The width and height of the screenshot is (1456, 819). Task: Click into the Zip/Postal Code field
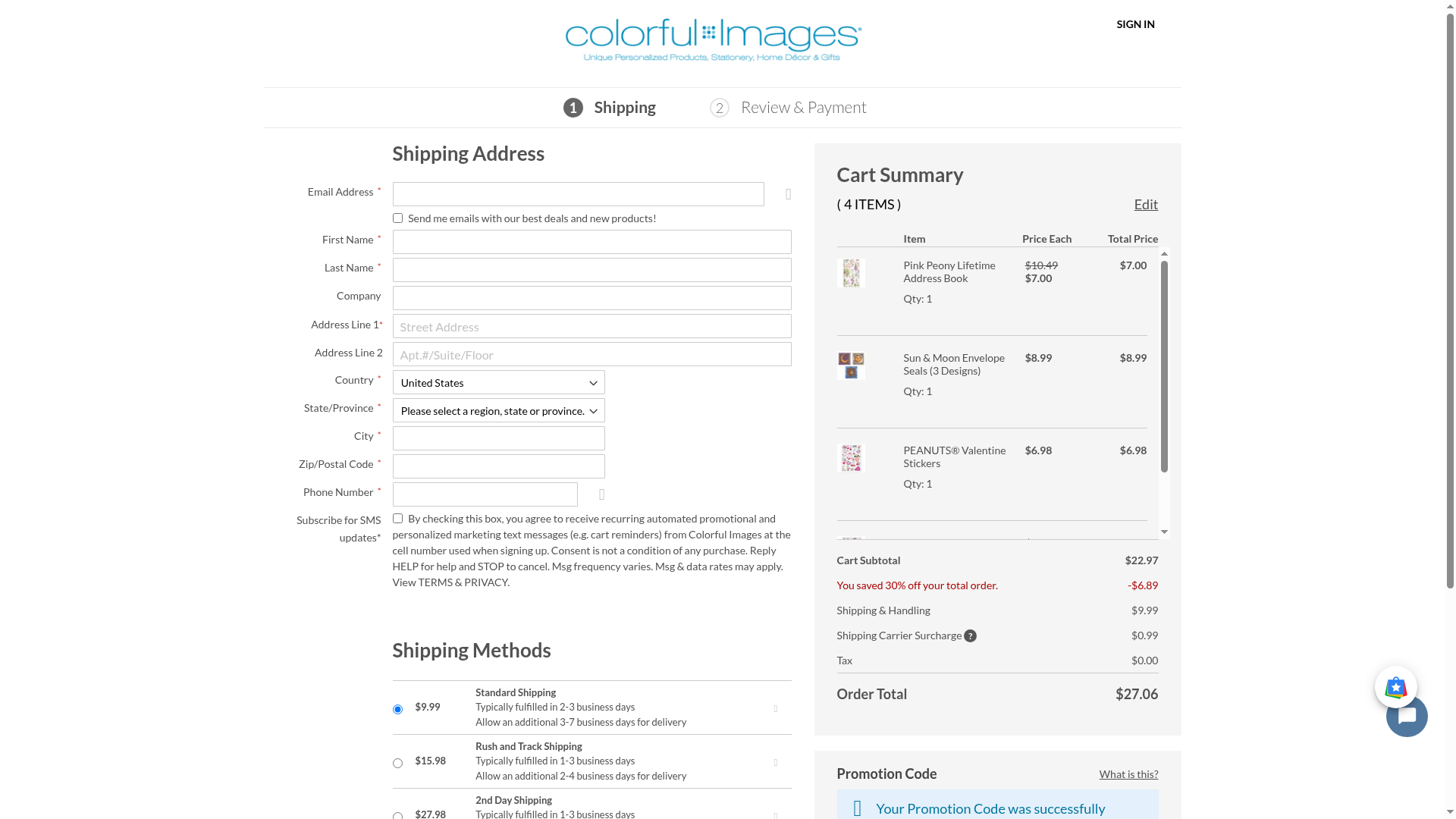click(498, 466)
